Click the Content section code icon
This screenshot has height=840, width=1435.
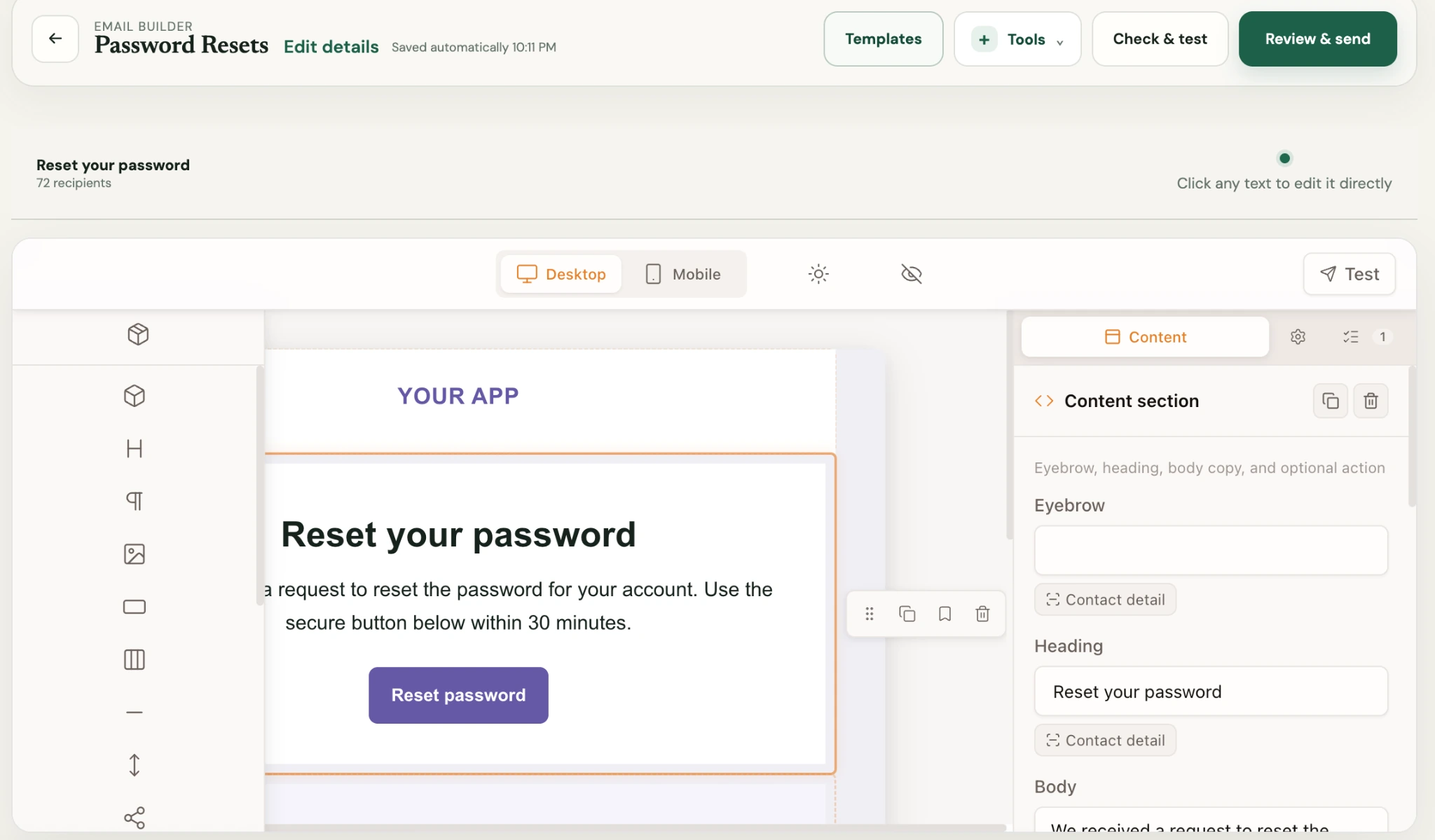[1044, 401]
